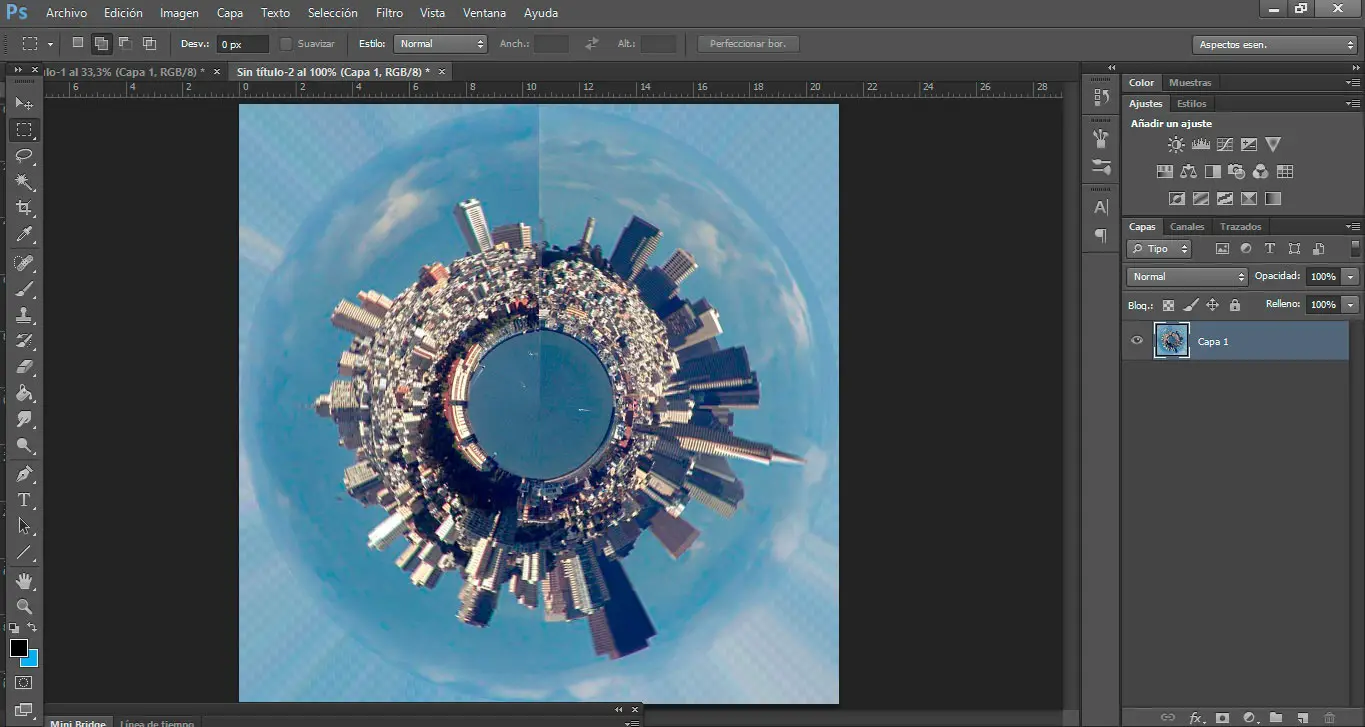1365x727 pixels.
Task: Switch to the Canales tab
Action: (1187, 227)
